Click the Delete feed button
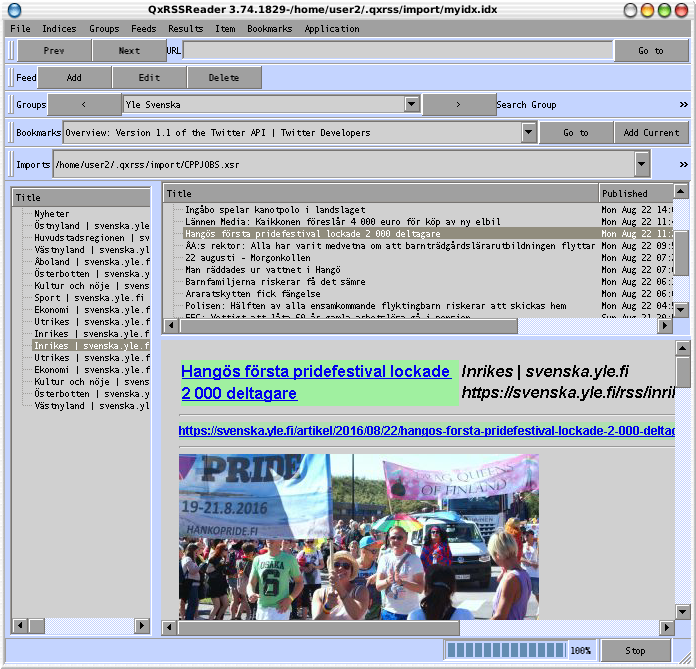Image resolution: width=696 pixels, height=669 pixels. [x=224, y=78]
